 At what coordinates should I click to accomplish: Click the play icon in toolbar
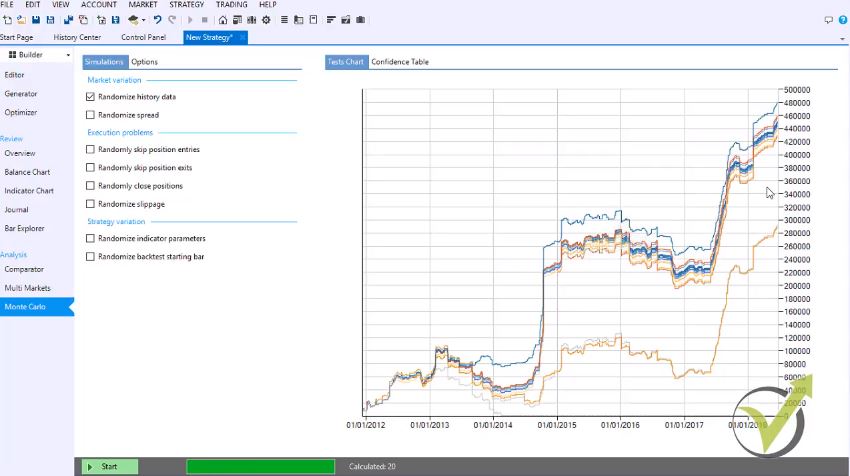(x=191, y=20)
